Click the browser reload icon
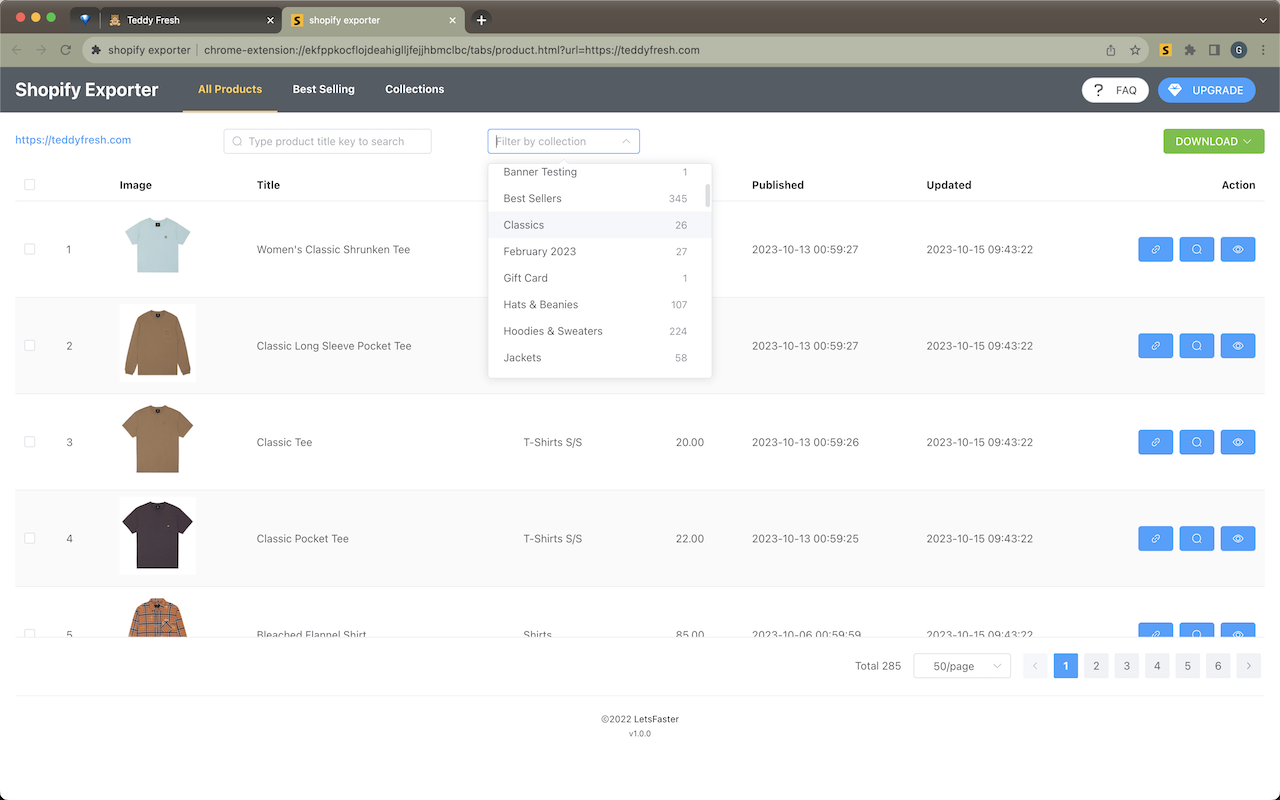Image resolution: width=1280 pixels, height=800 pixels. point(66,50)
